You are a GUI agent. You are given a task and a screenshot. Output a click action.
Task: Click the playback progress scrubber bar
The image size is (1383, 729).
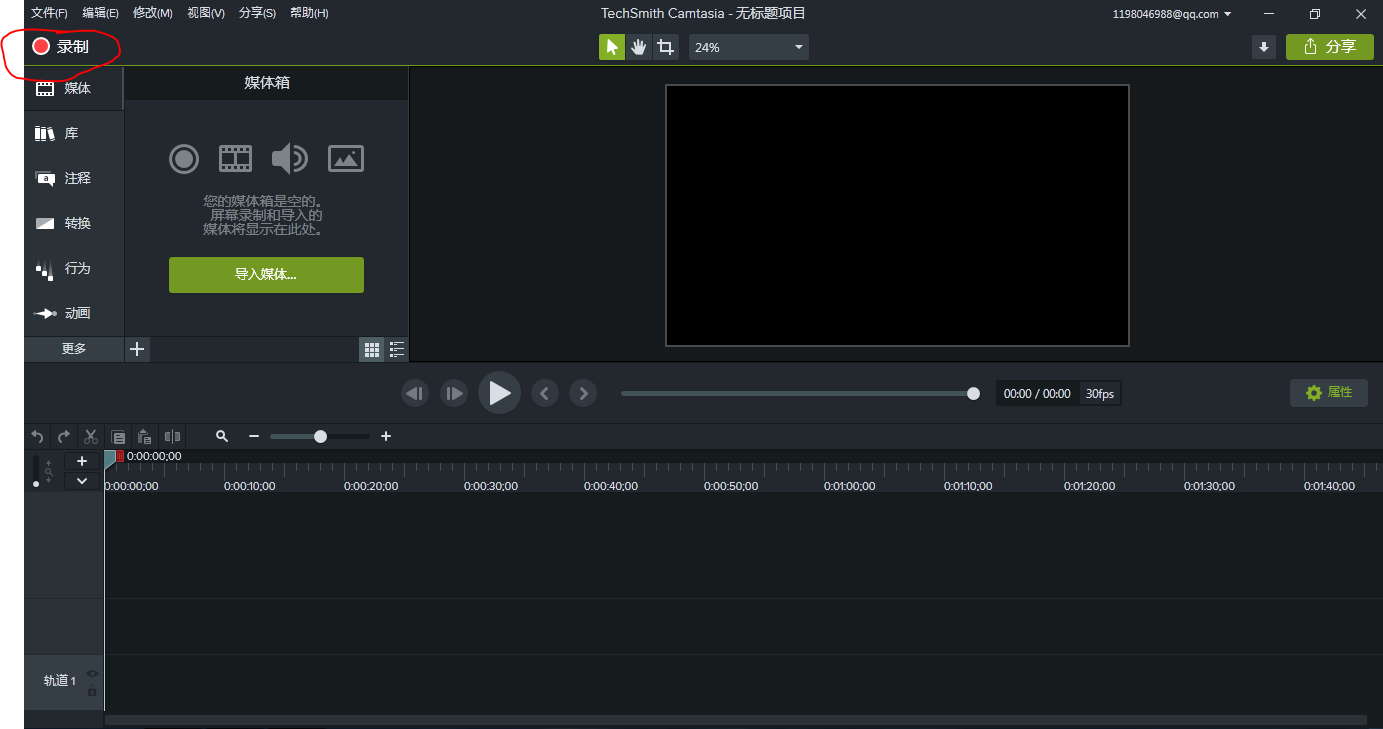coord(800,393)
